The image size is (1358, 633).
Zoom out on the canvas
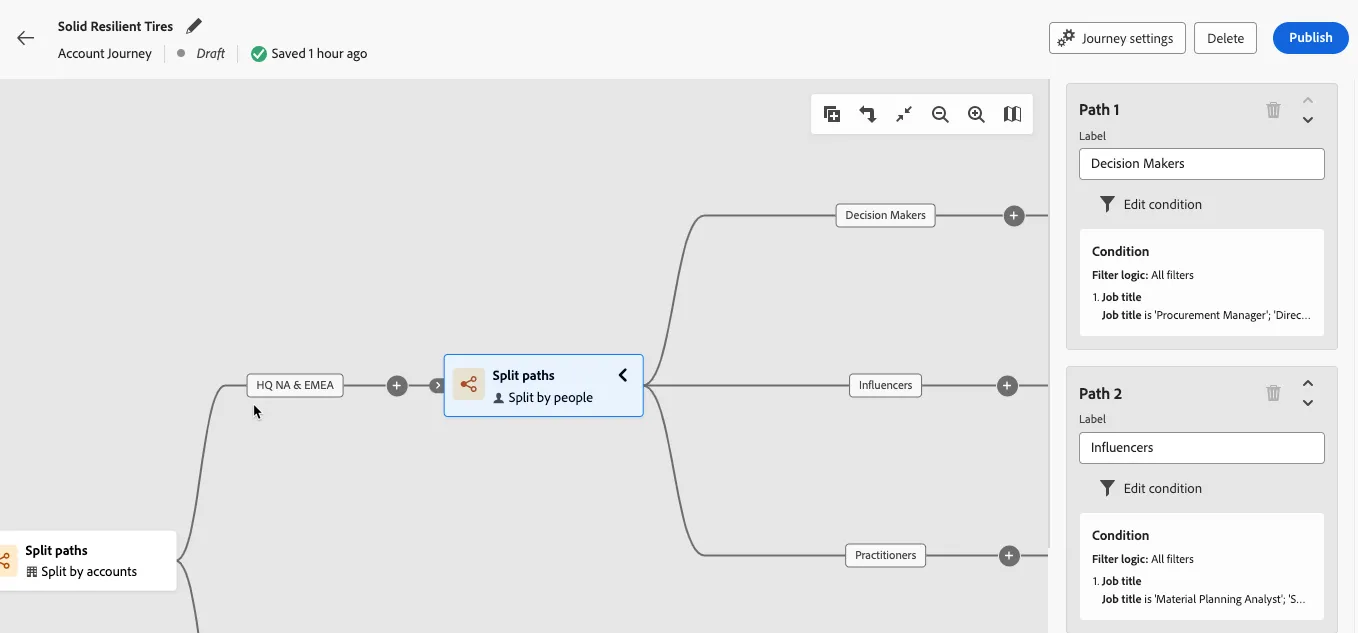click(x=940, y=114)
